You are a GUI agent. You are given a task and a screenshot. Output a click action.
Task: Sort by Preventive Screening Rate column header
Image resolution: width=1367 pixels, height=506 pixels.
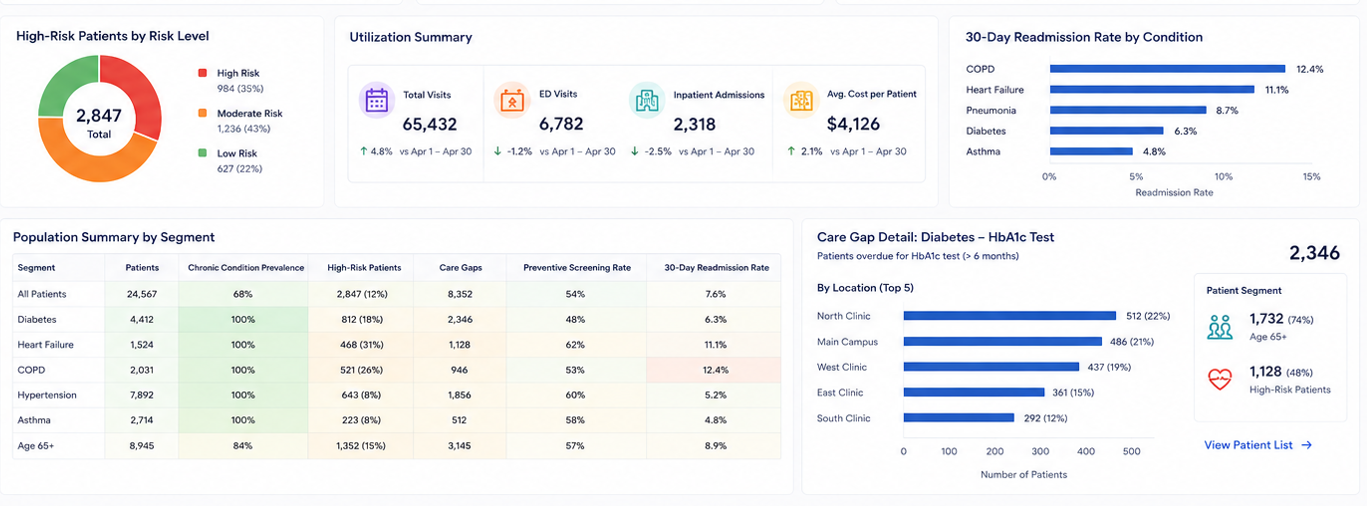coord(577,268)
